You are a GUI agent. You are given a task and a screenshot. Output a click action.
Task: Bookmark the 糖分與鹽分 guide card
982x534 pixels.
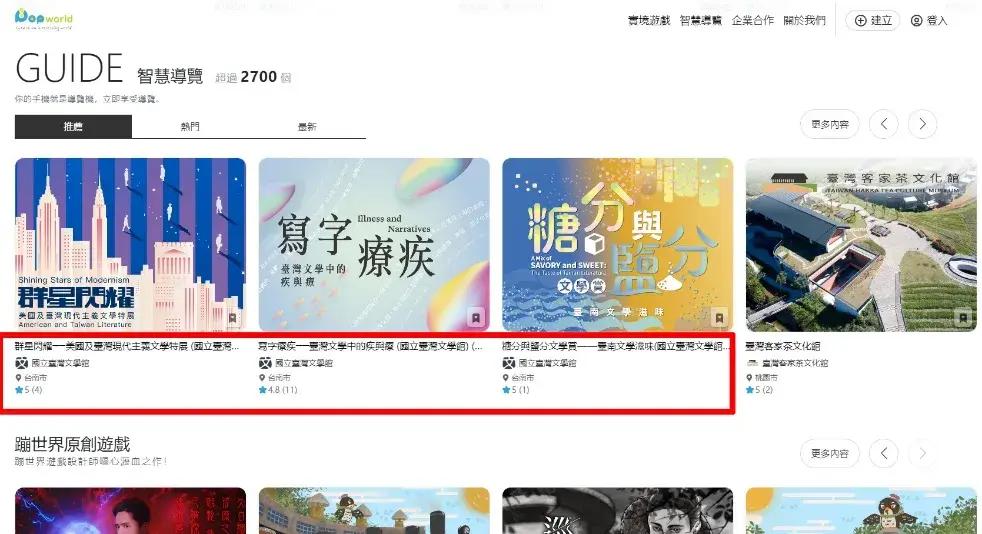720,318
